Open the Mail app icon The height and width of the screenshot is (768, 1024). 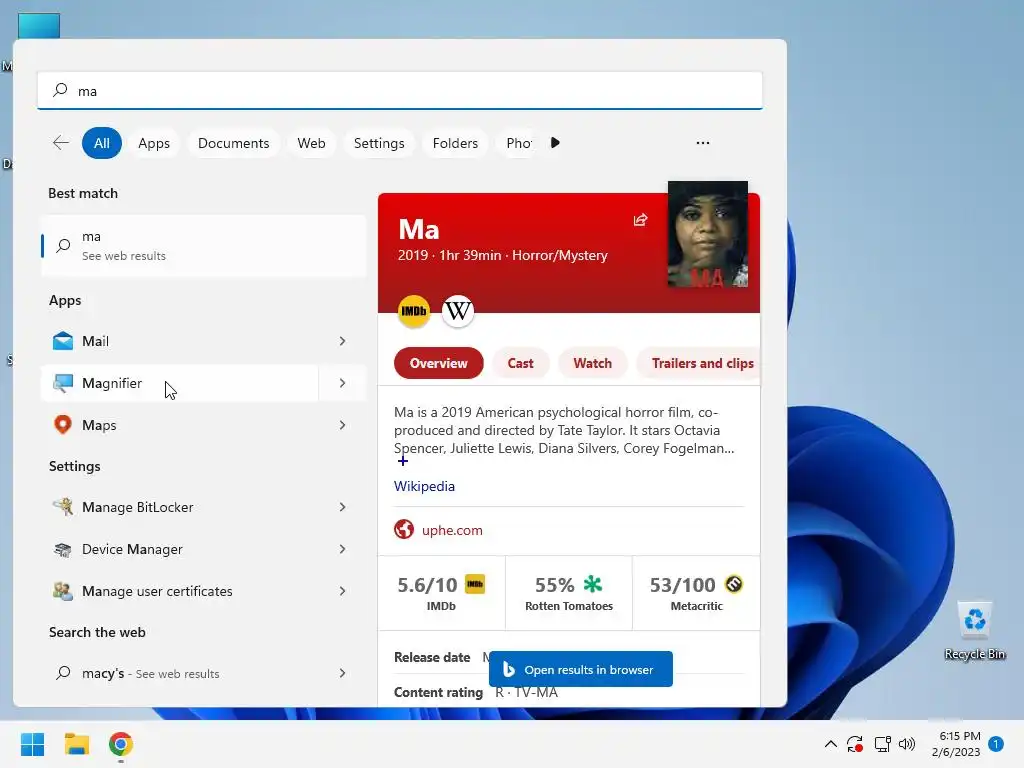63,341
